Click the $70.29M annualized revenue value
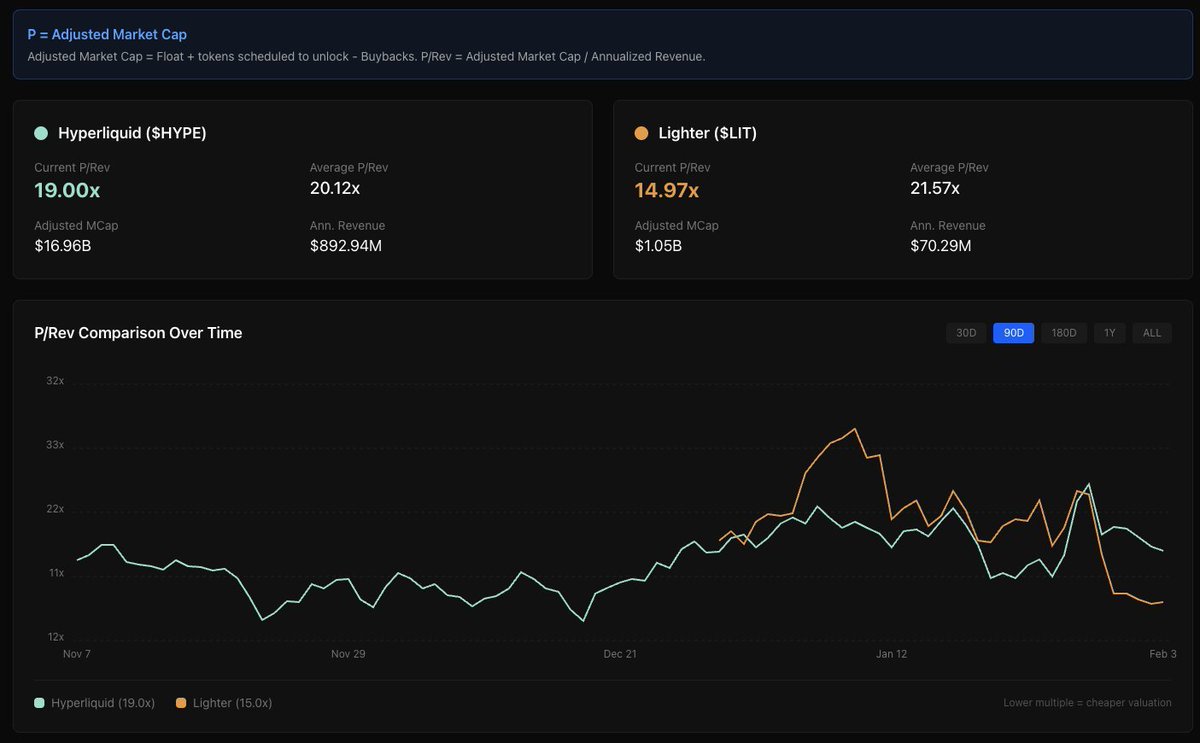 coord(941,246)
